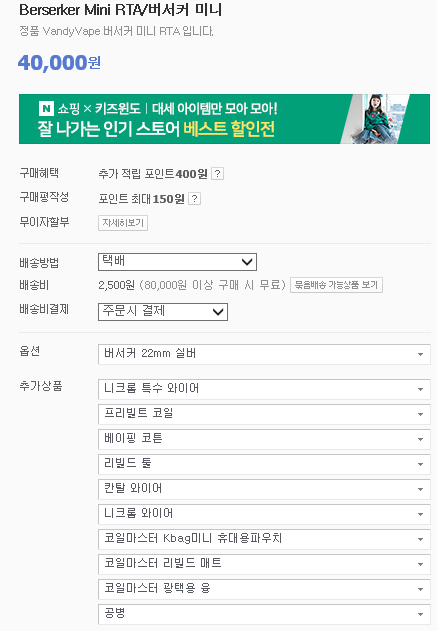Click the question mark next to 포인트 최대 150원

tap(194, 199)
